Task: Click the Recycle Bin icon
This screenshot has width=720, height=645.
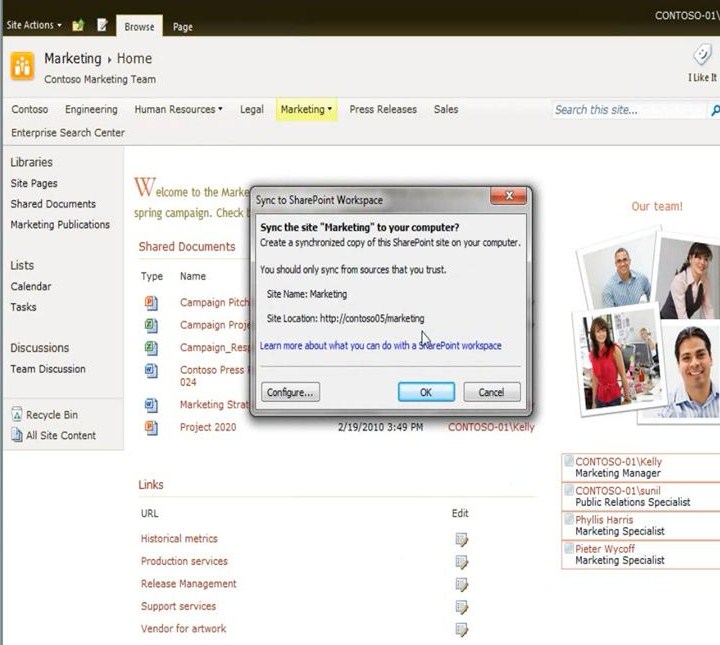Action: click(17, 414)
